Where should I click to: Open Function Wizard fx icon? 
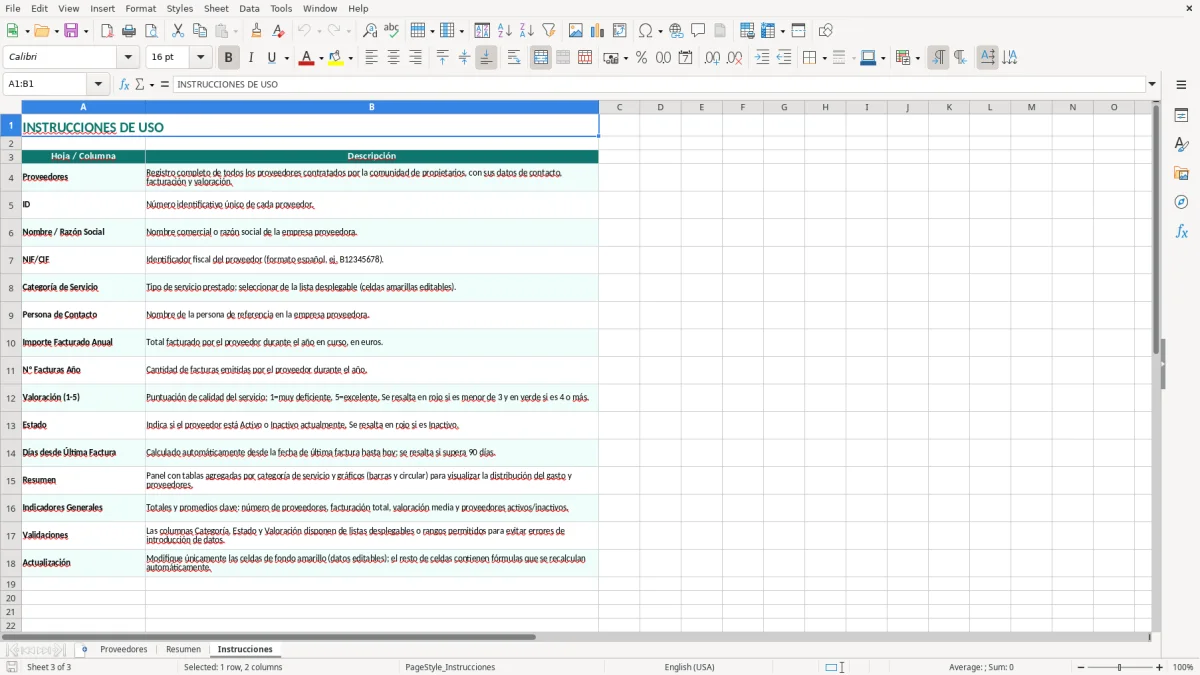(125, 85)
